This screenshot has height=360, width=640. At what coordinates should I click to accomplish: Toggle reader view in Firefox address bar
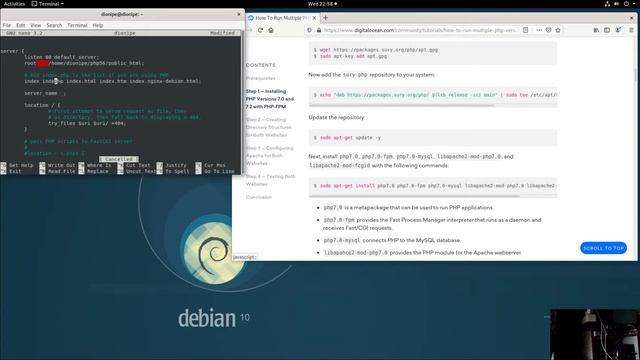point(526,30)
